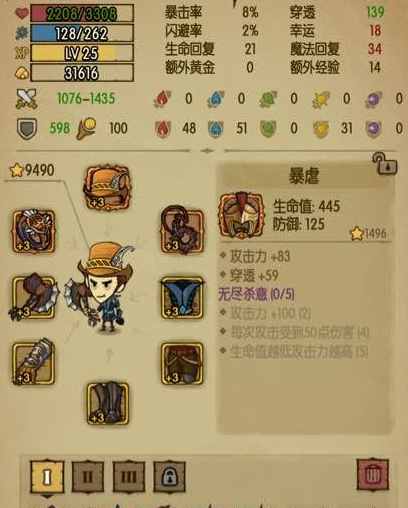Screen dimensions: 408x508
Task: Select the brown pants equipment slot
Action: coord(182,364)
